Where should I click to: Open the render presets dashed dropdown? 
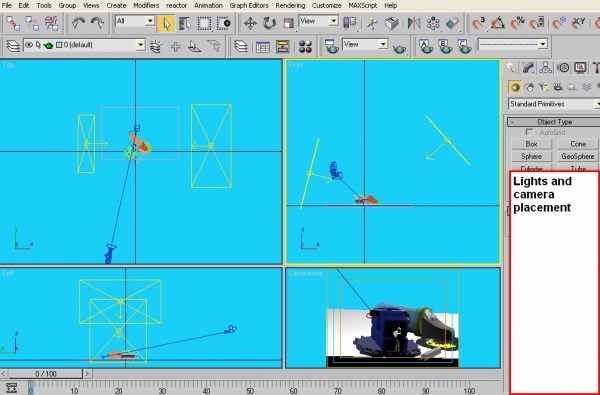tap(513, 44)
